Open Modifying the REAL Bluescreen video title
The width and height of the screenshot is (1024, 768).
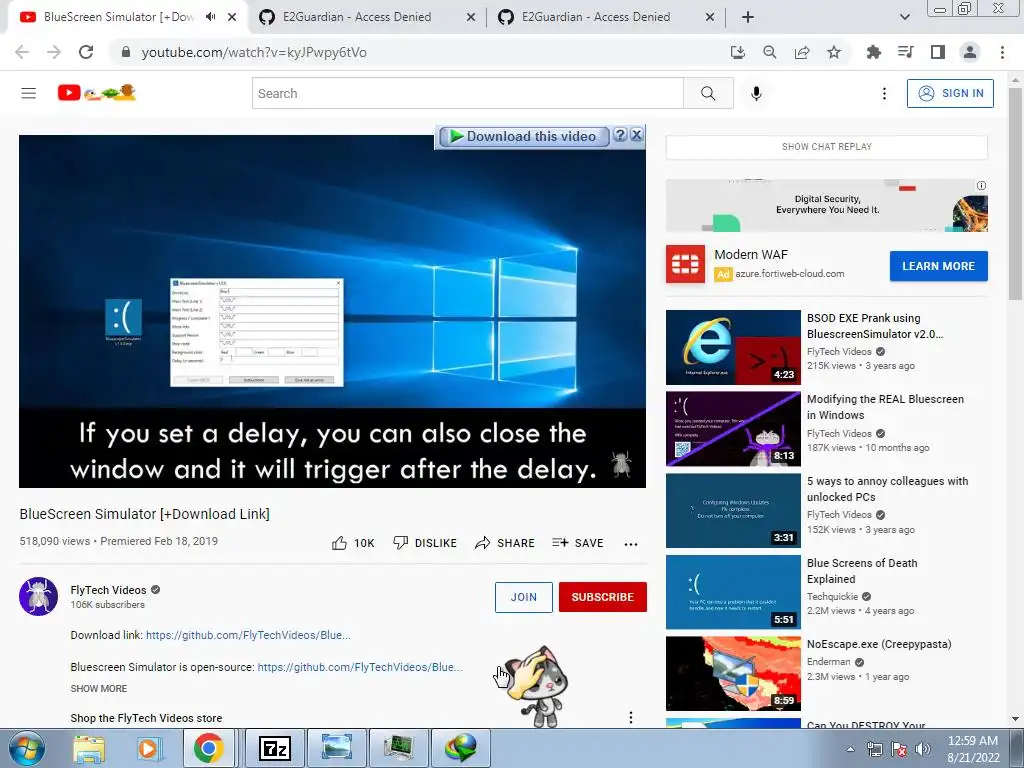[886, 407]
